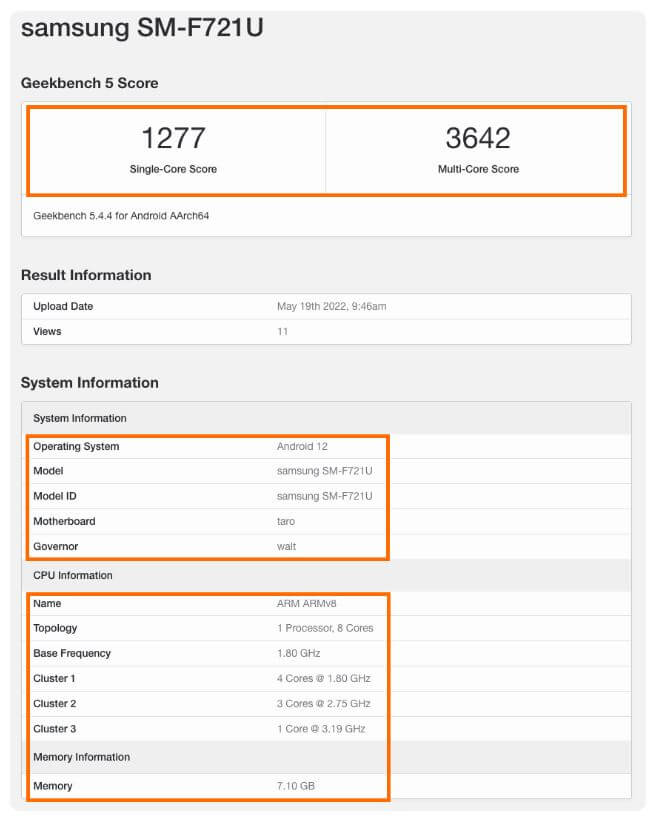This screenshot has width=657, height=825.
Task: Click the 'Model' row label
Action: [48, 471]
